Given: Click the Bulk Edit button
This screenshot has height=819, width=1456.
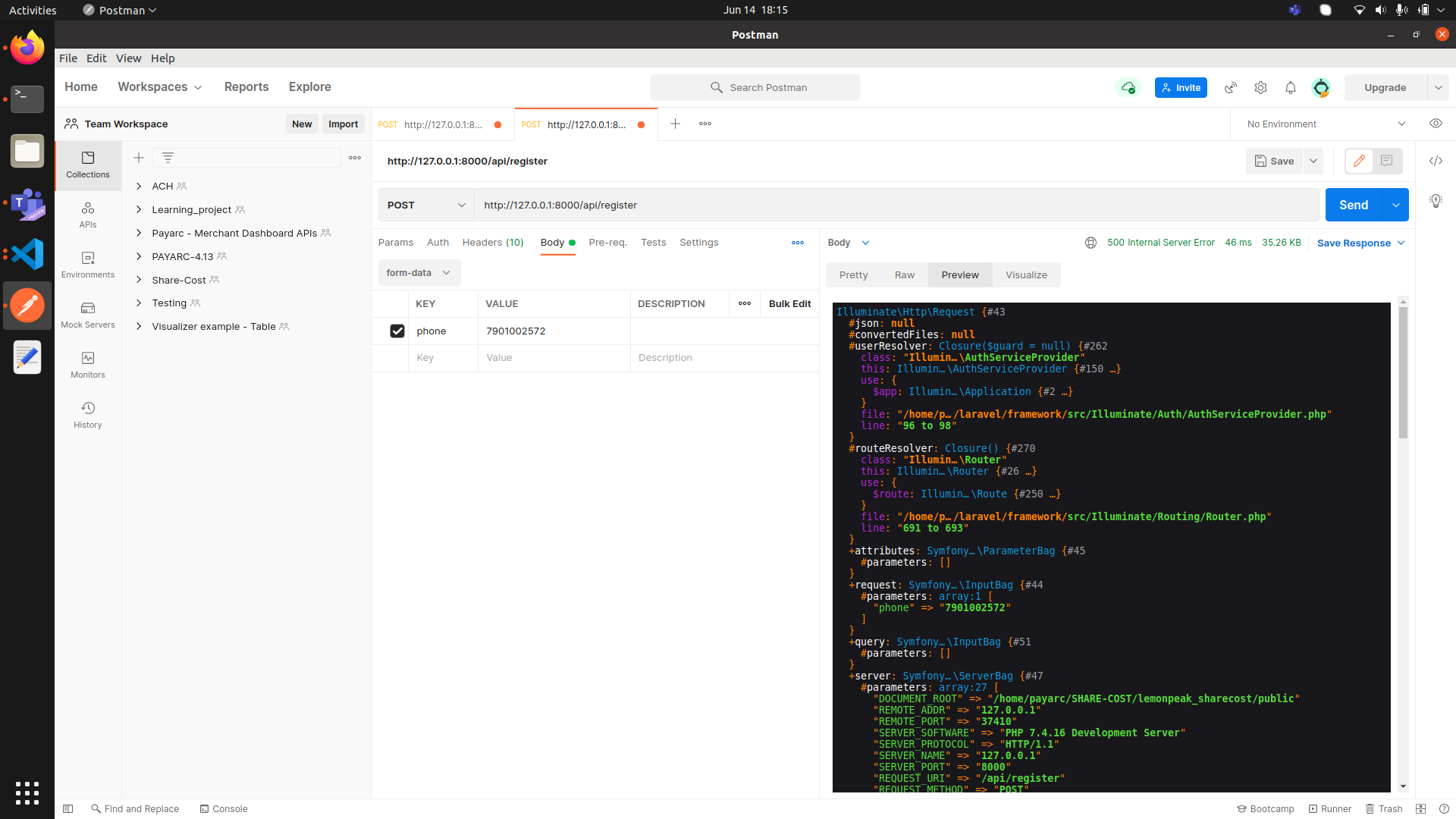Looking at the screenshot, I should (789, 303).
